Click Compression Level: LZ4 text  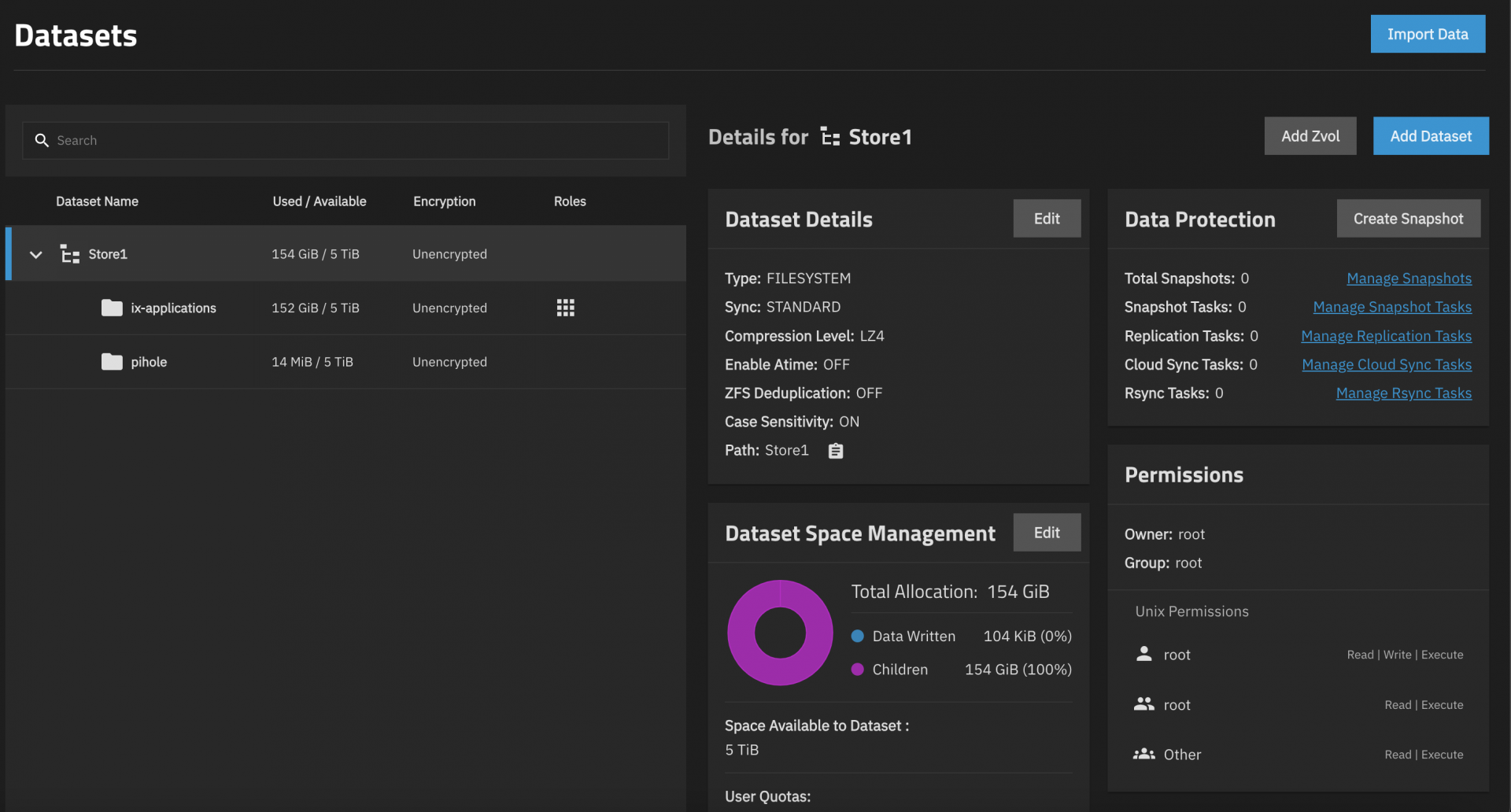[804, 336]
